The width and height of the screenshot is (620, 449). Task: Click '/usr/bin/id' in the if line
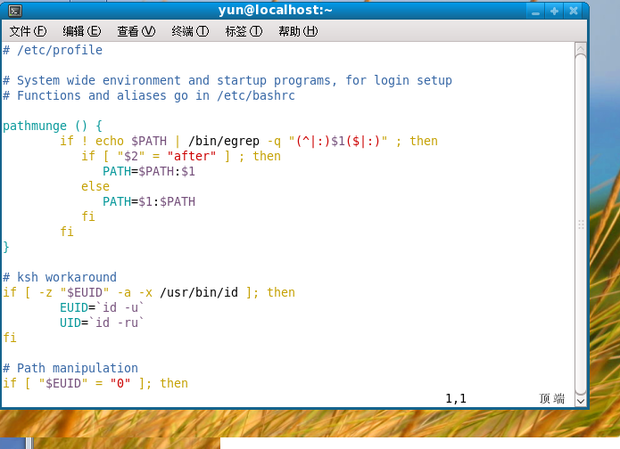(199, 292)
